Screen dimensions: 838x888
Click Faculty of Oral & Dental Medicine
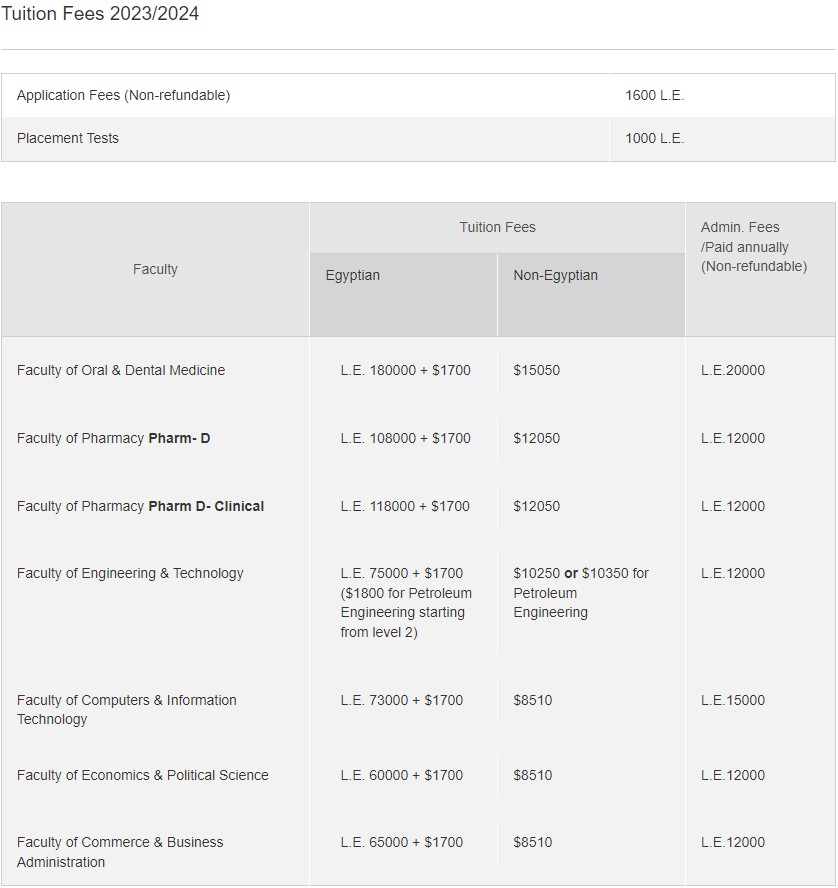[121, 370]
